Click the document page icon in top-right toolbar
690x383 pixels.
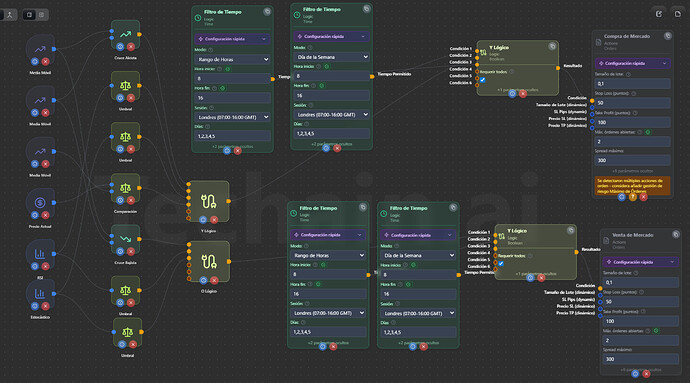coord(678,14)
